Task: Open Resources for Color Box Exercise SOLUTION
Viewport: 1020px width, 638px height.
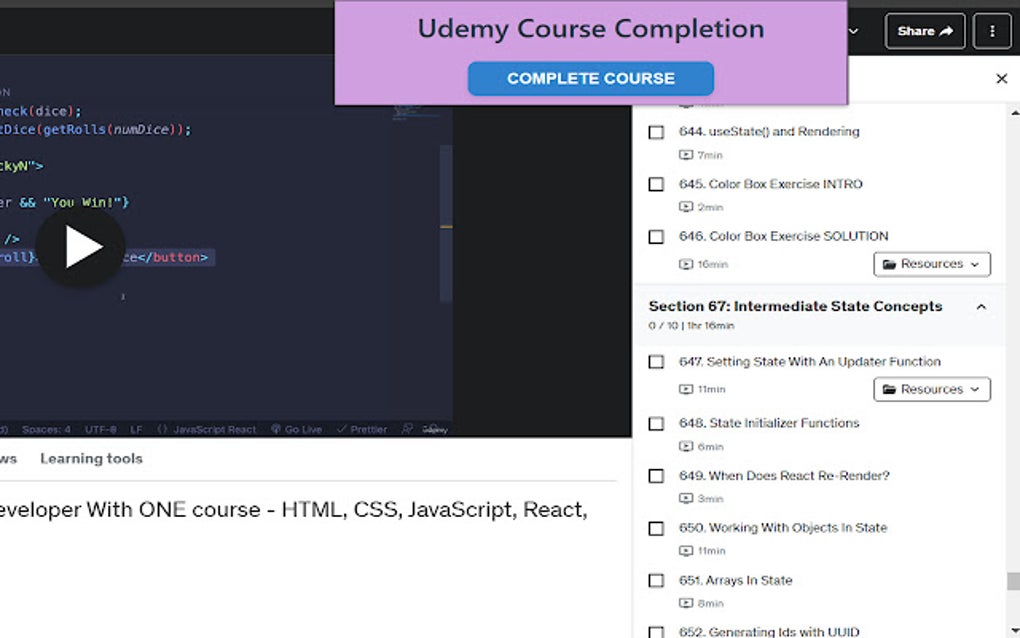Action: tap(931, 264)
